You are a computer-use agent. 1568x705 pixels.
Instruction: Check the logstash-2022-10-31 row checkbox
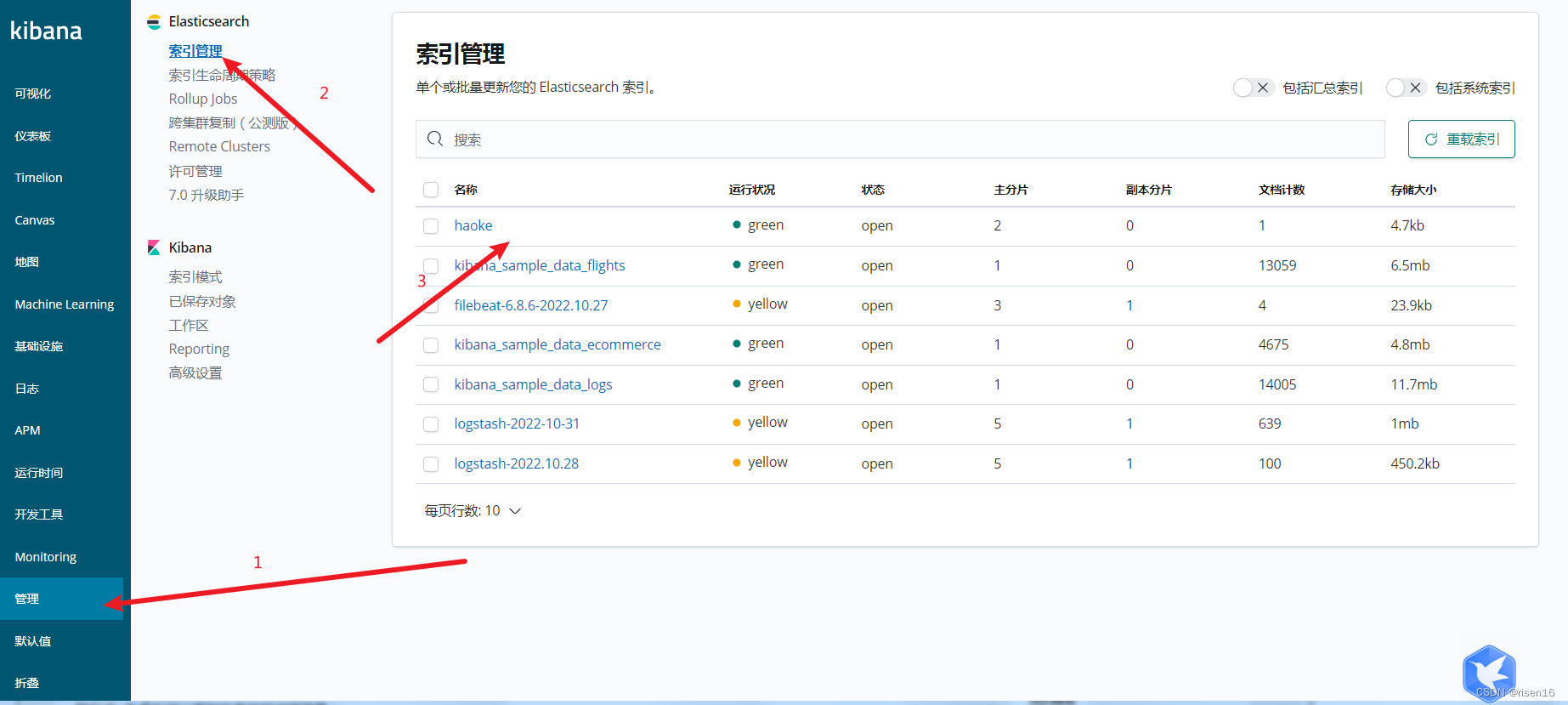click(431, 424)
